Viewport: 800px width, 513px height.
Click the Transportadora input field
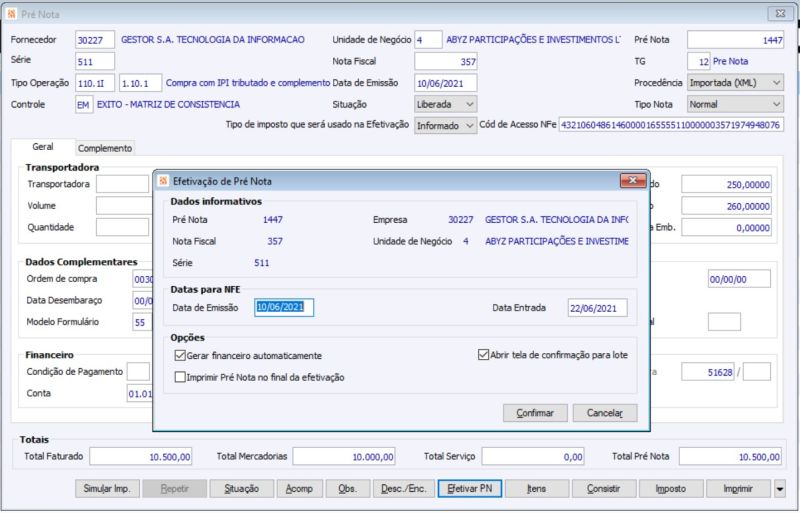point(122,184)
